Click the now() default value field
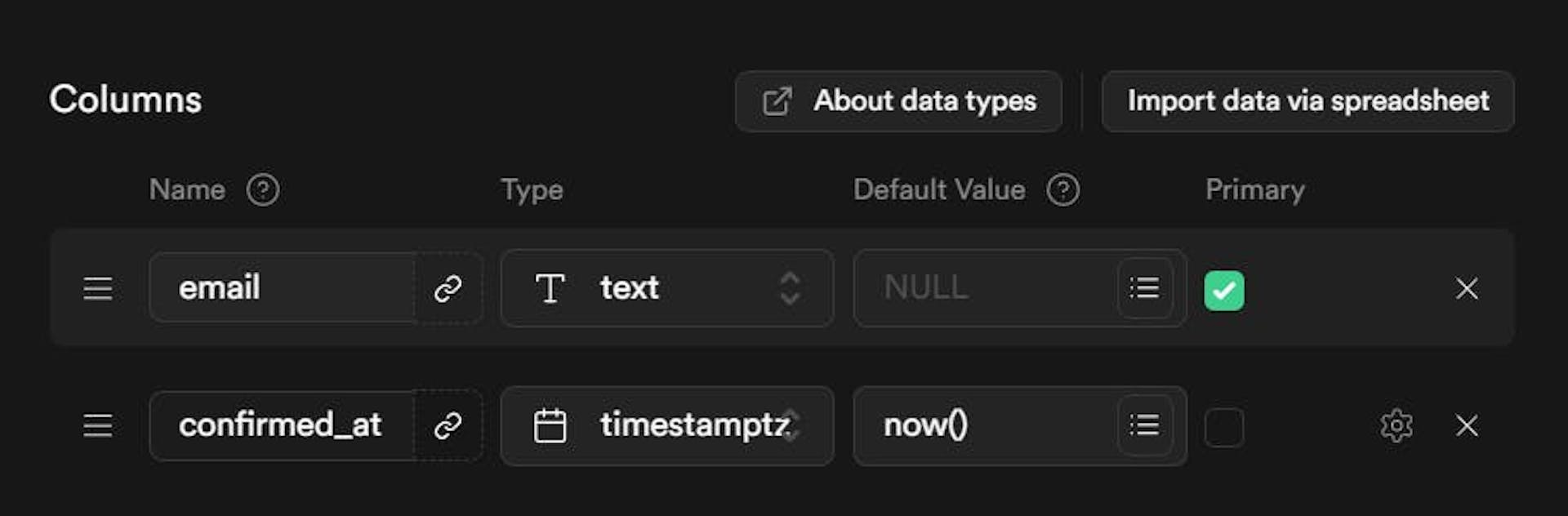The height and width of the screenshot is (516, 1568). click(x=984, y=425)
